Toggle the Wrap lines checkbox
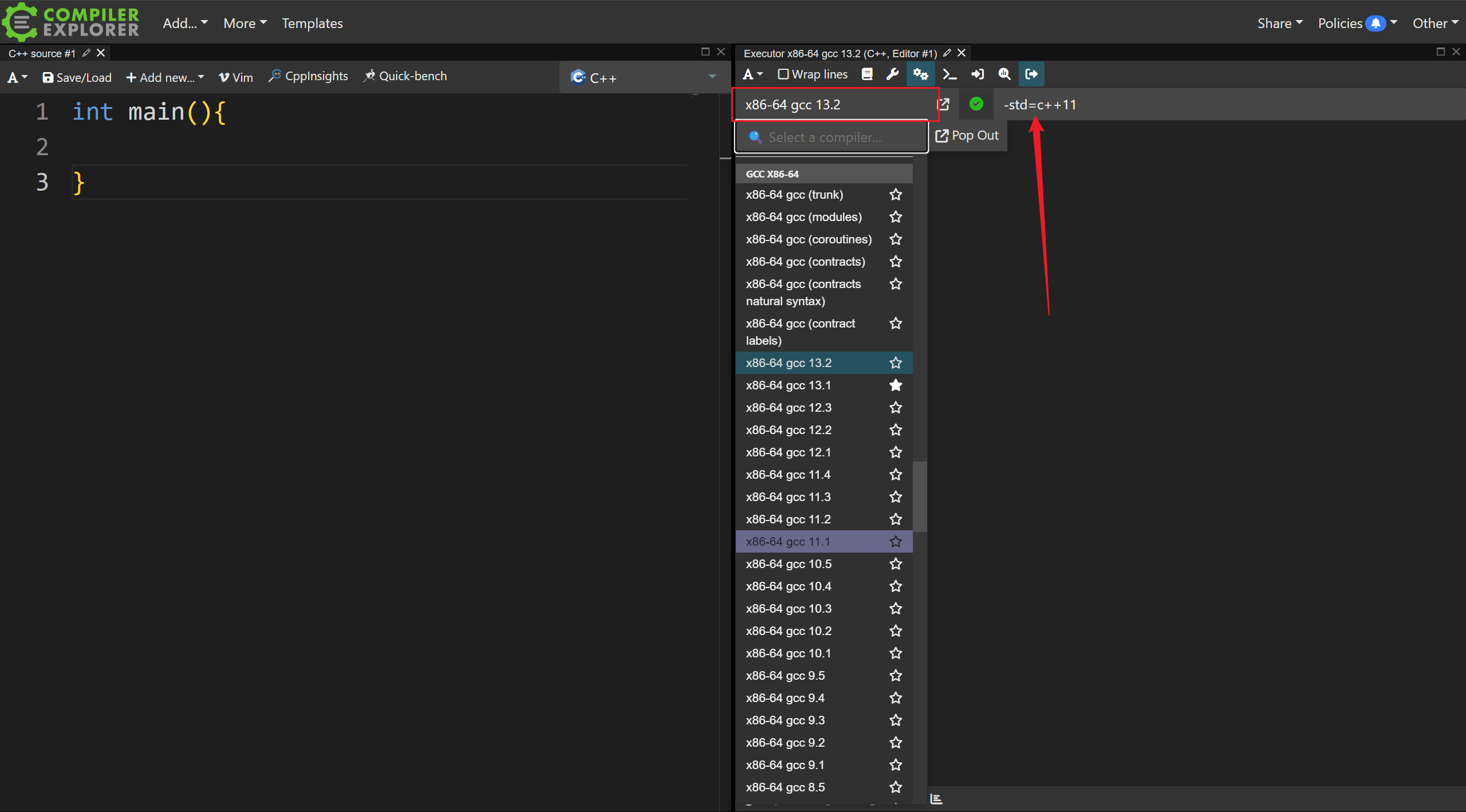This screenshot has height=812, width=1466. tap(783, 74)
